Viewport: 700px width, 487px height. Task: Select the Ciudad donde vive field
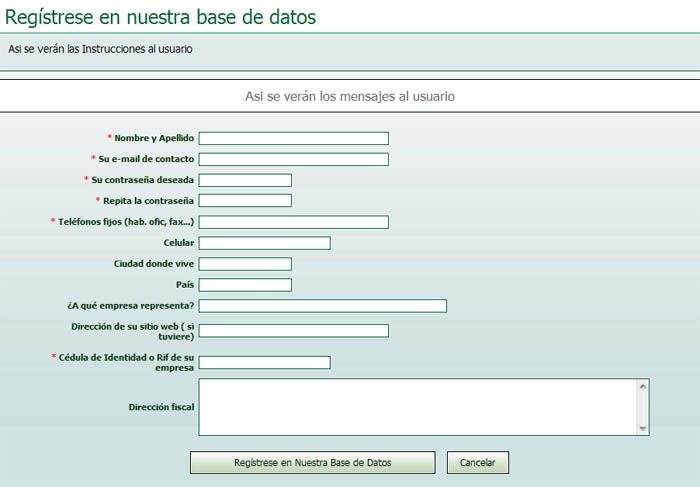[245, 264]
